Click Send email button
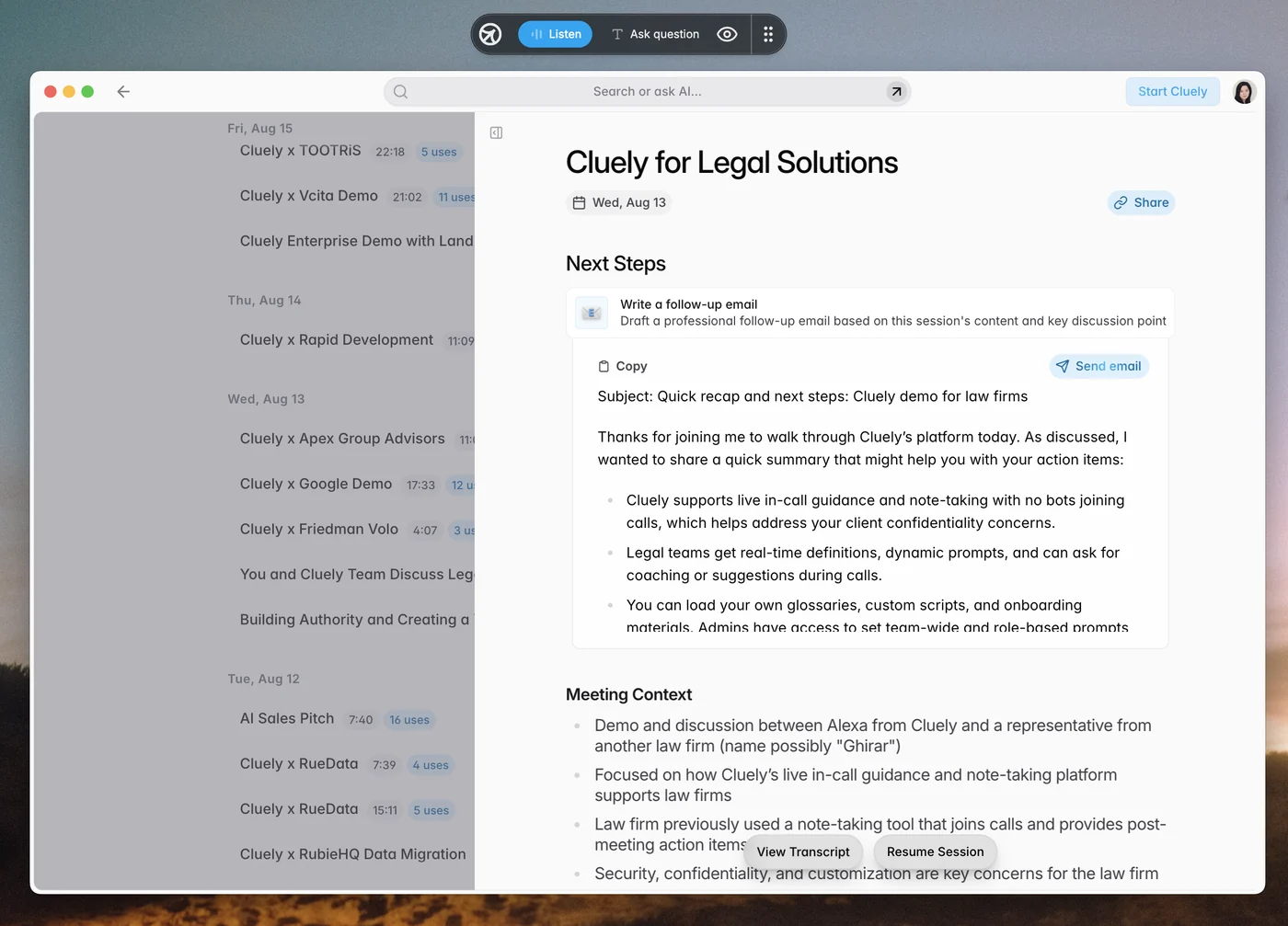This screenshot has width=1288, height=926. click(1098, 366)
